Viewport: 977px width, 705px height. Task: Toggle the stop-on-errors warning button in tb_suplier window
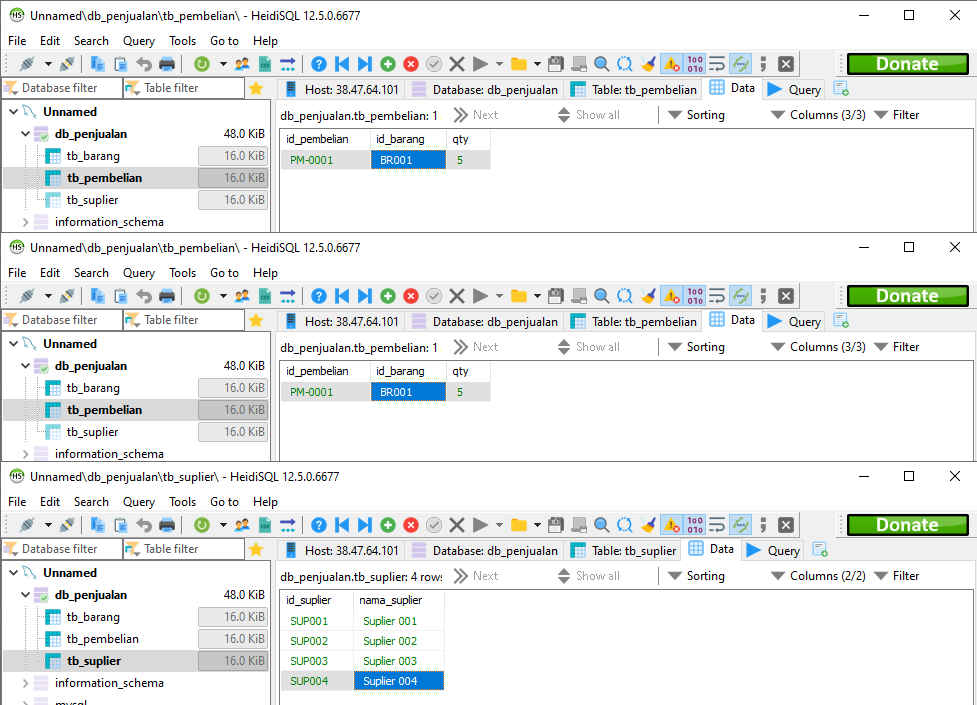click(x=671, y=525)
